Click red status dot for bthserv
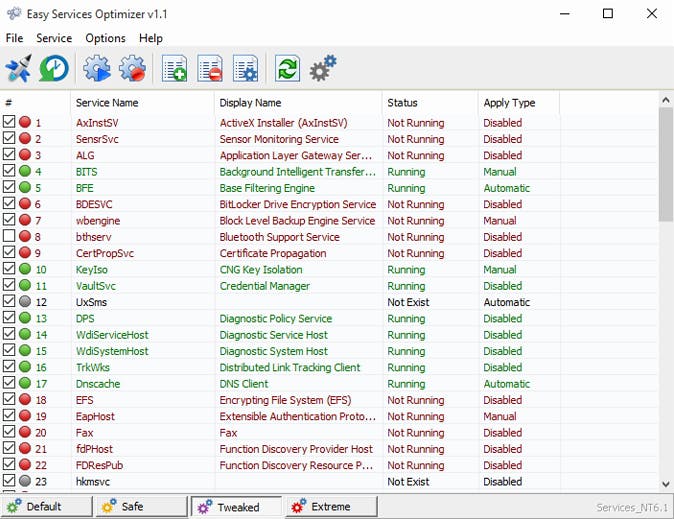 [x=25, y=236]
